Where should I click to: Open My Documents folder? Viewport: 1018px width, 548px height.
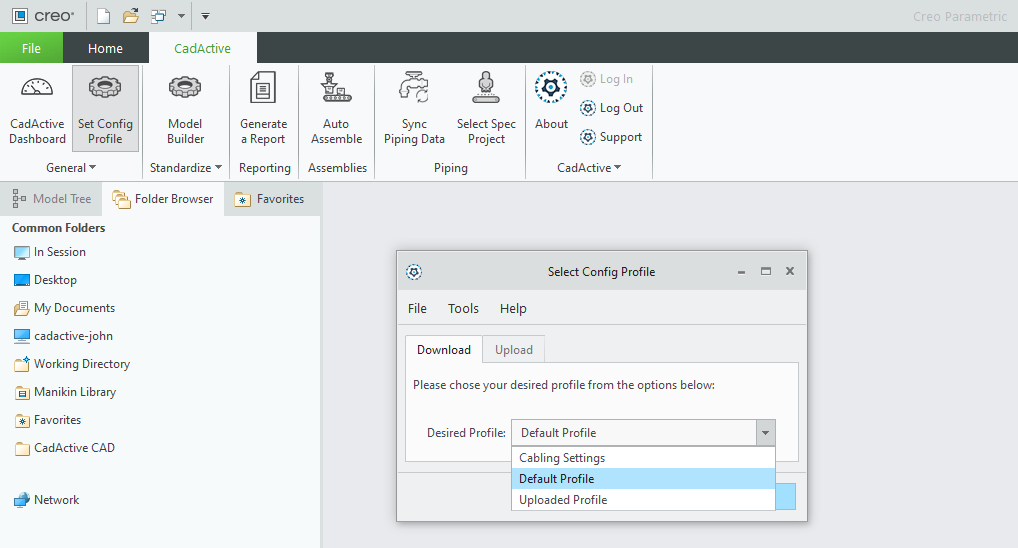coord(64,308)
